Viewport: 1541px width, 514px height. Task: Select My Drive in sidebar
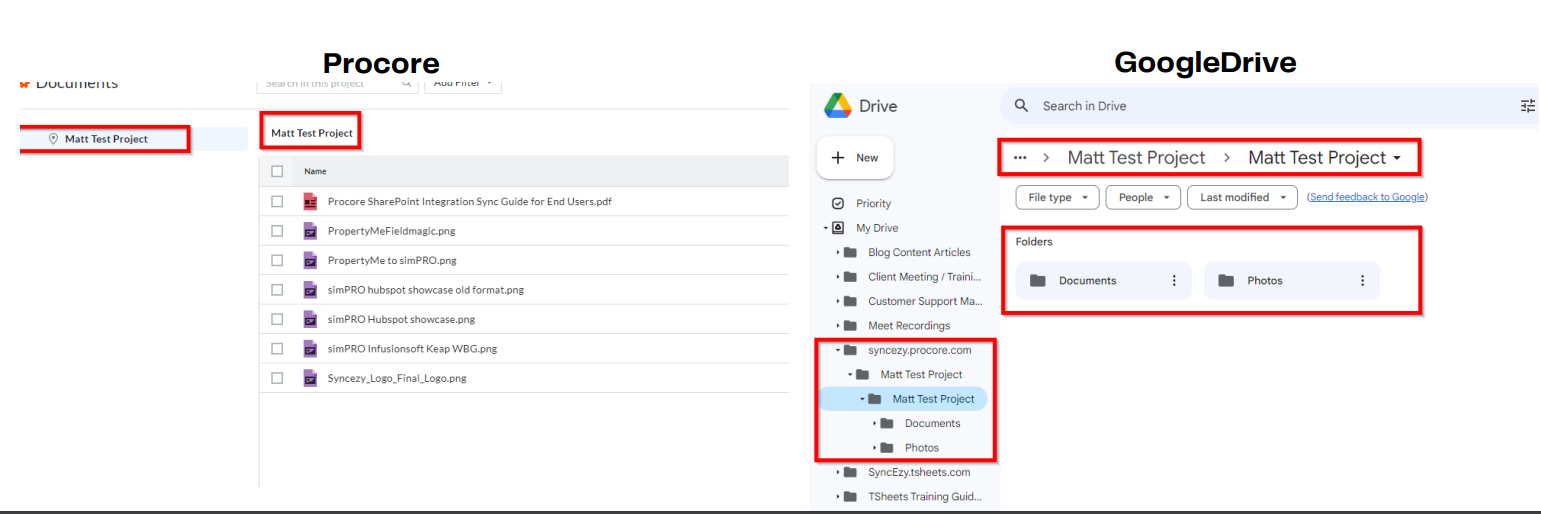[876, 228]
